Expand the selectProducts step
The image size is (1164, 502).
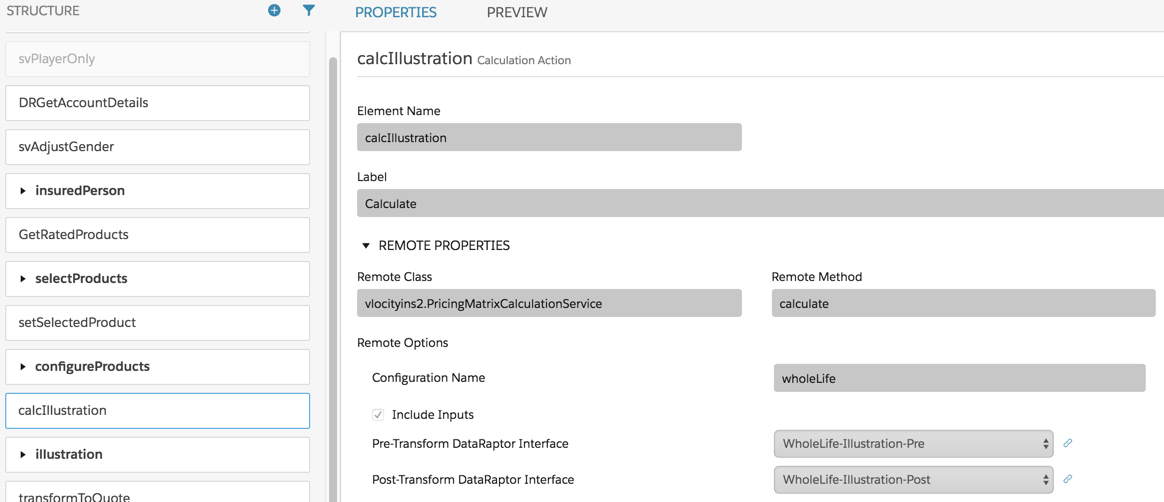(23, 278)
